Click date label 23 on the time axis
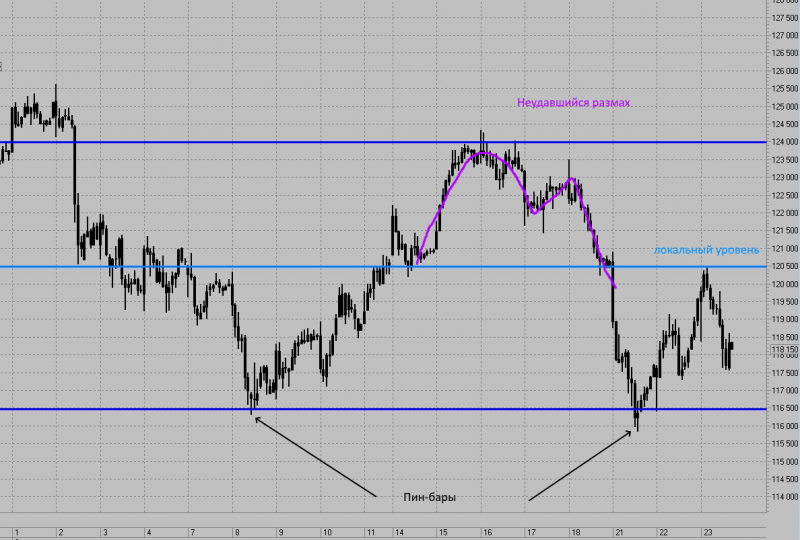The image size is (800, 540). pyautogui.click(x=708, y=532)
